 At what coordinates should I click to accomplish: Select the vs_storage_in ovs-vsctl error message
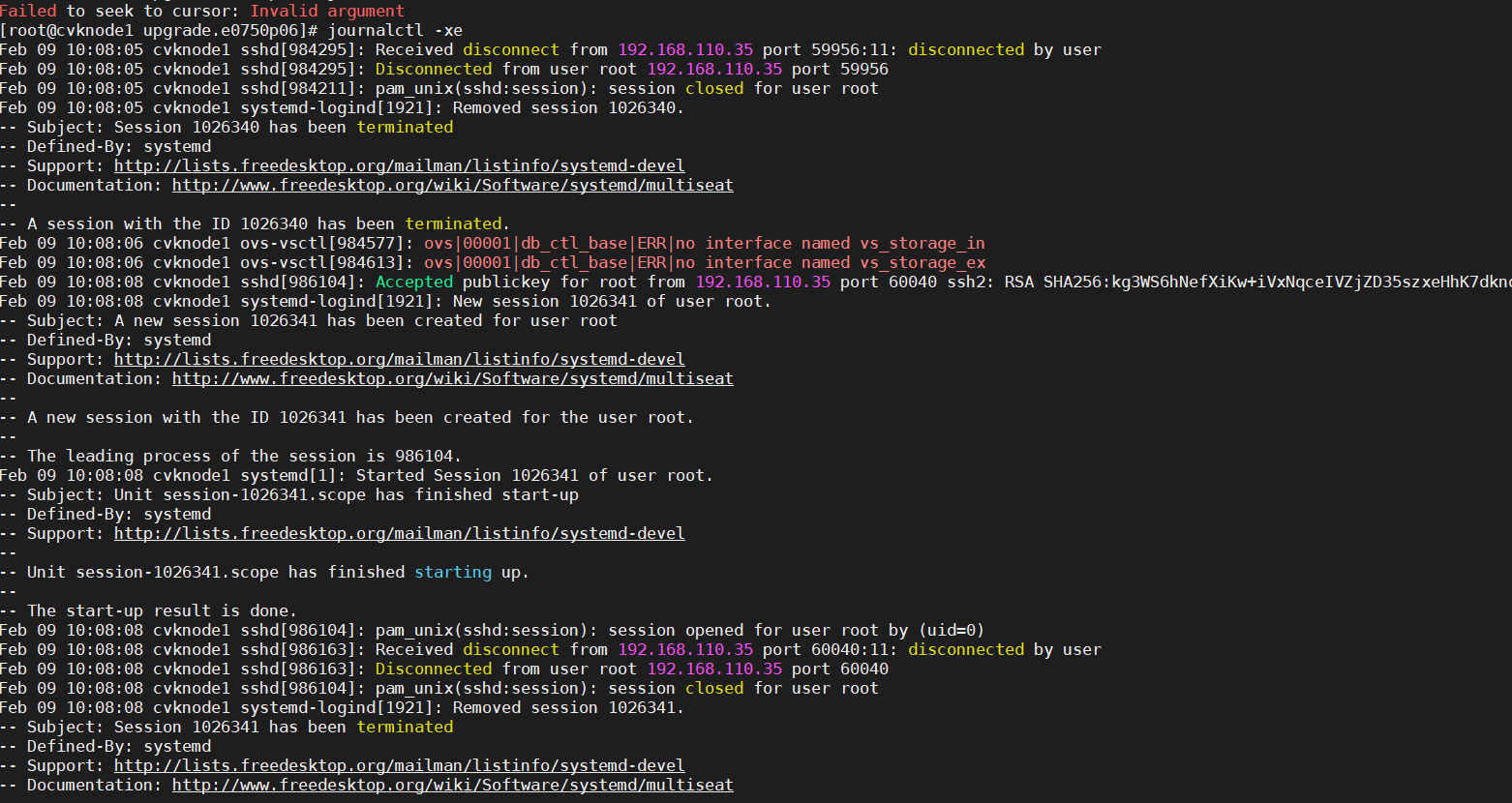coord(704,243)
